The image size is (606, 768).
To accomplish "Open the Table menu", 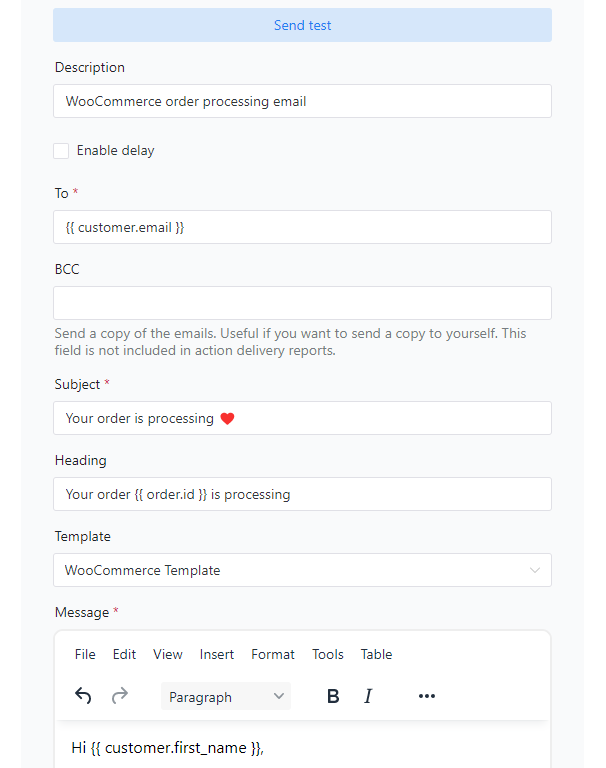I will (x=376, y=654).
